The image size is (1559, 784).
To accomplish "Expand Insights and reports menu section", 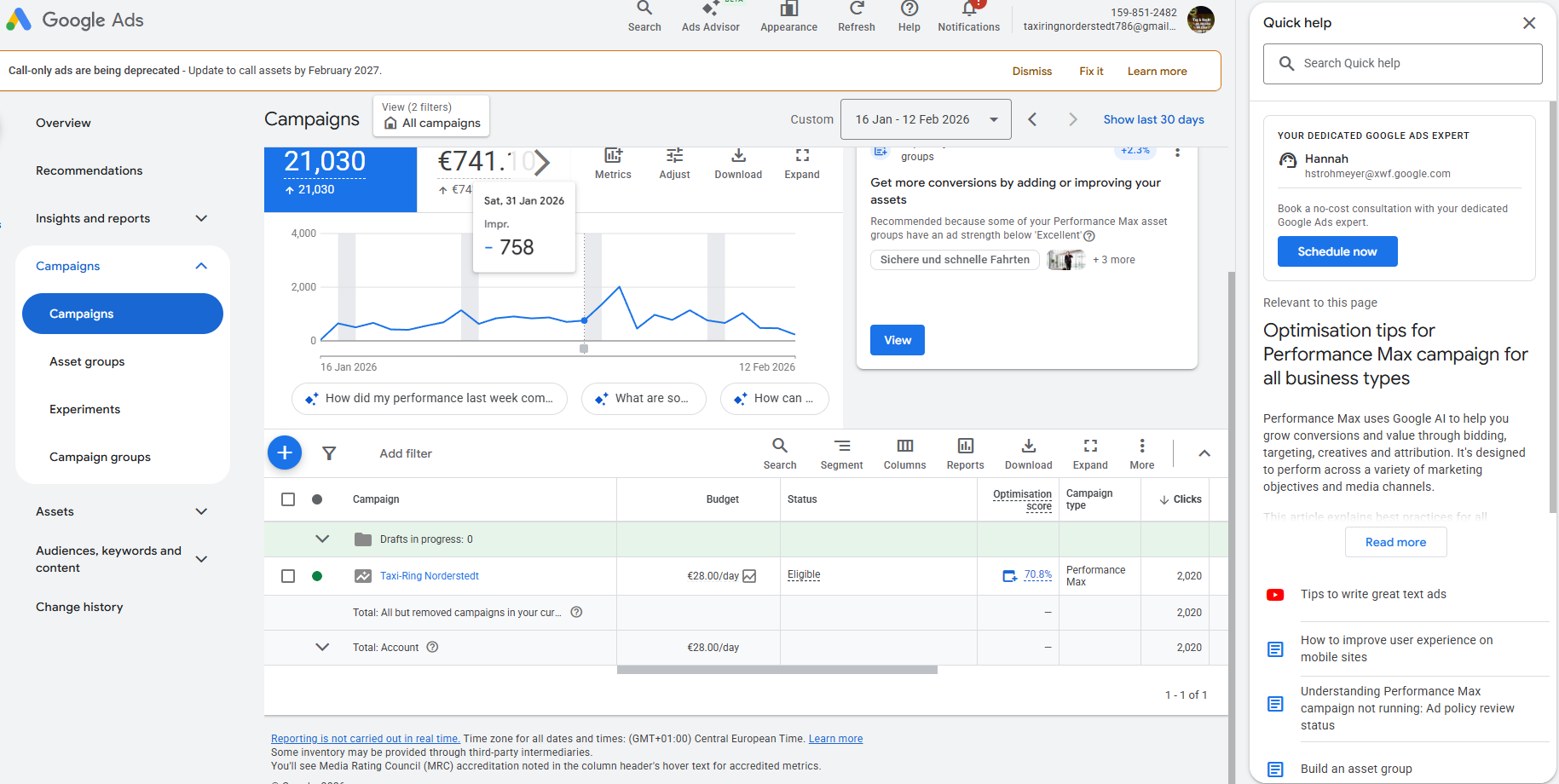I will coord(201,218).
